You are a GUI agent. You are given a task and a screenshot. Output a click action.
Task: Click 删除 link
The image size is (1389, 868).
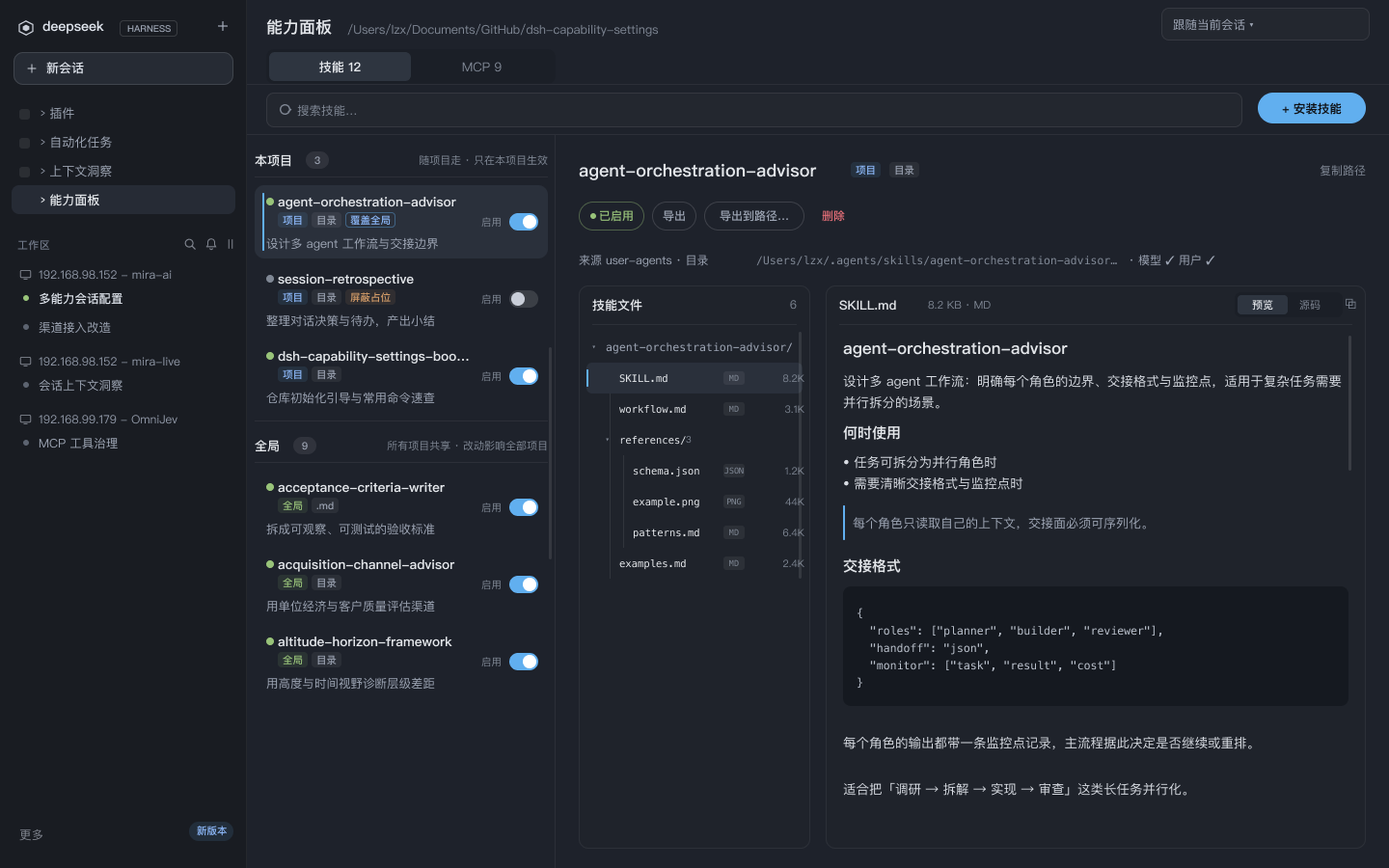click(x=832, y=216)
